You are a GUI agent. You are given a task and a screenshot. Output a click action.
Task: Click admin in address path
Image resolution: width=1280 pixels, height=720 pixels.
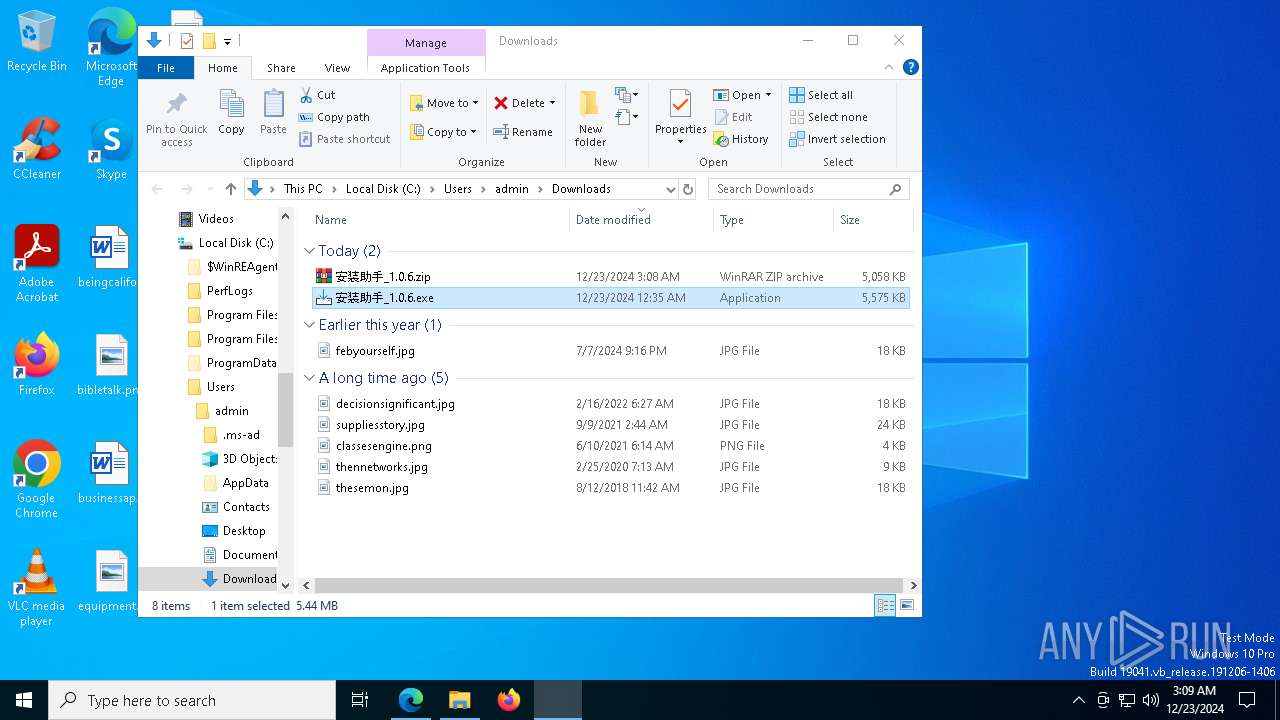click(512, 189)
